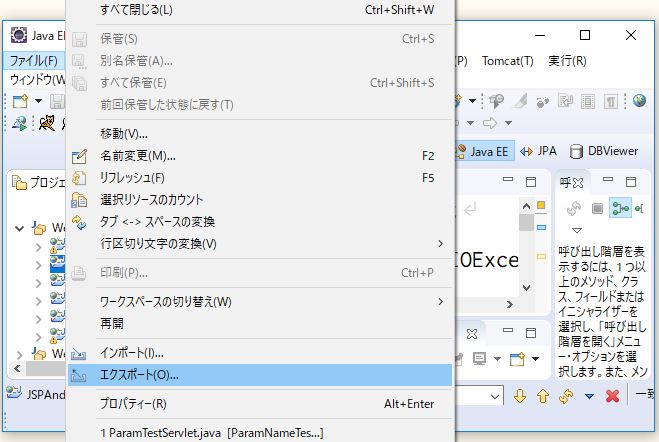This screenshot has height=442, width=659.
Task: Open the blue triangle dropdown in bottom bar
Action: point(590,396)
